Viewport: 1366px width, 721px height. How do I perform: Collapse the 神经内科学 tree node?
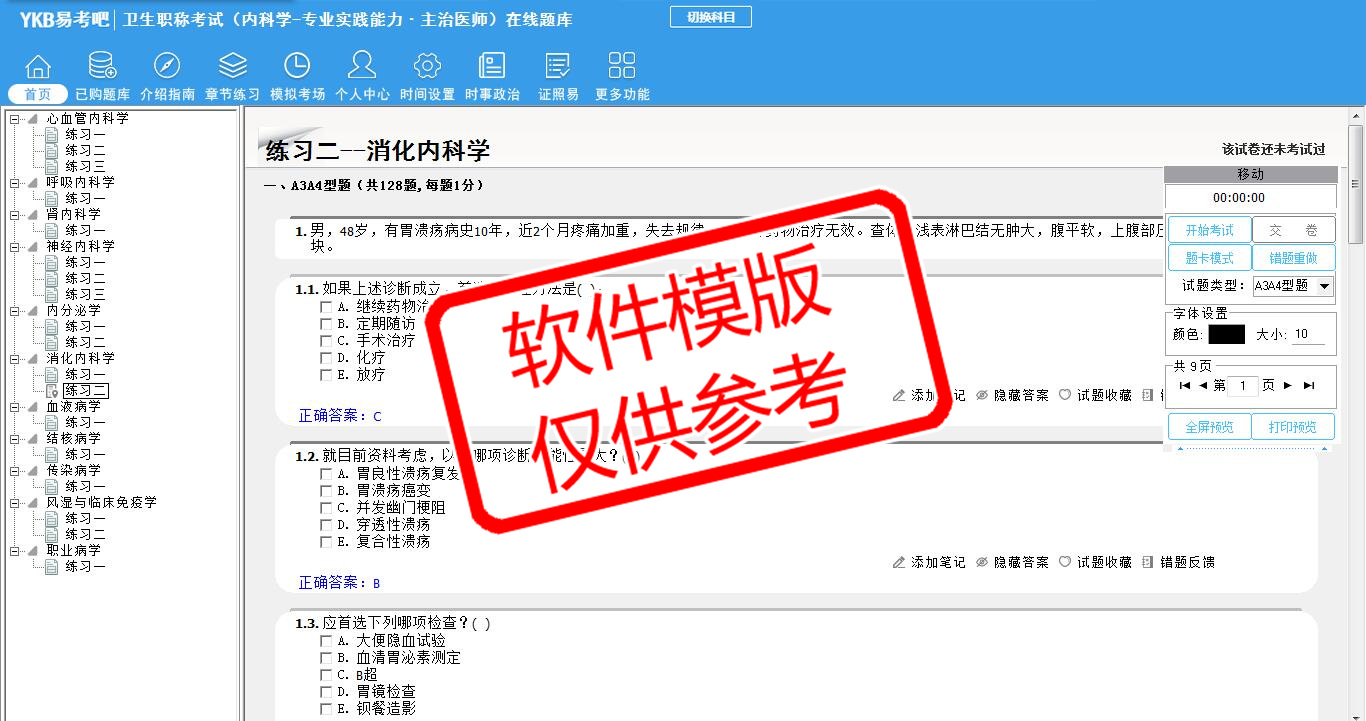(x=14, y=246)
